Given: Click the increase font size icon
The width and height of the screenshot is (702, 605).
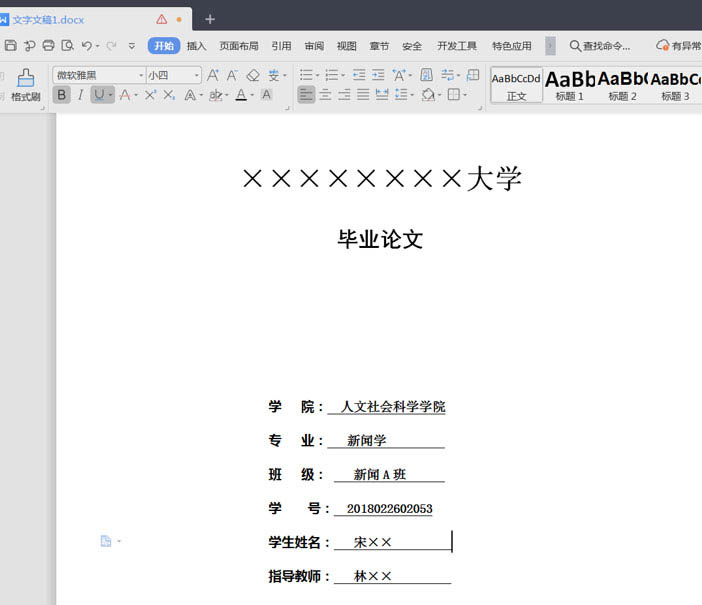Looking at the screenshot, I should 213,75.
